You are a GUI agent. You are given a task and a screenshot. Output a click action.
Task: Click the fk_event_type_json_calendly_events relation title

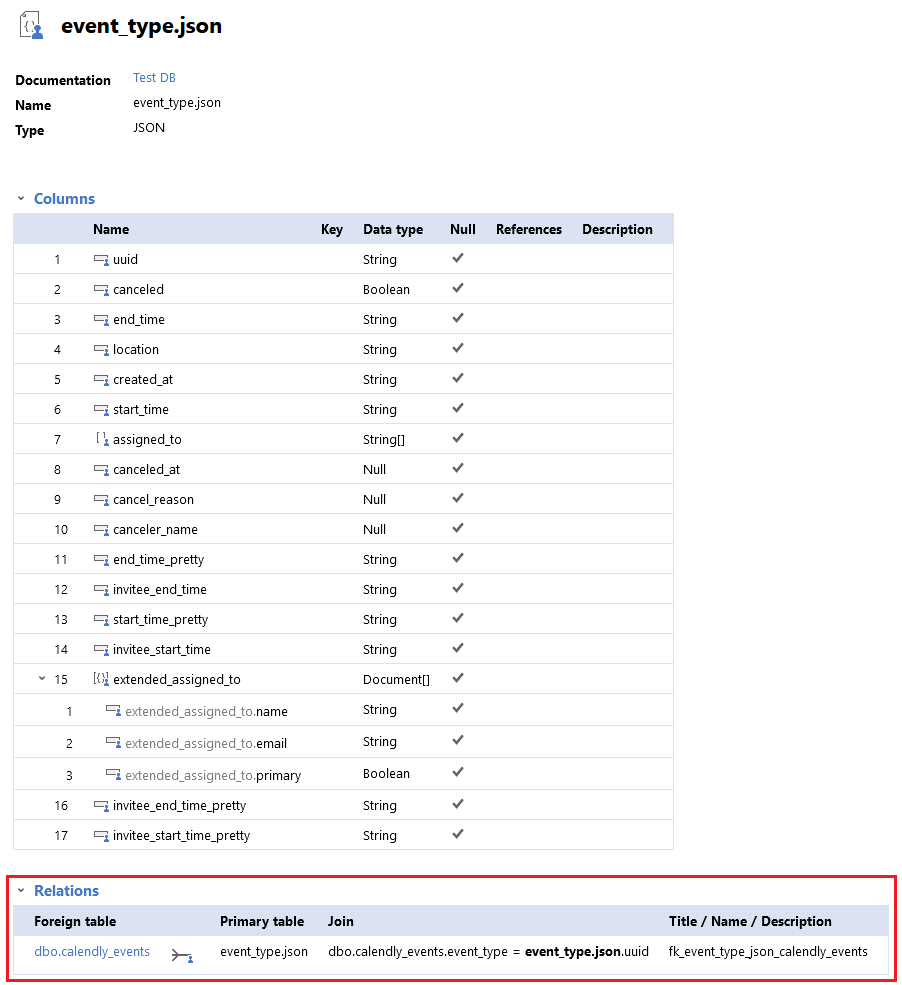[768, 952]
